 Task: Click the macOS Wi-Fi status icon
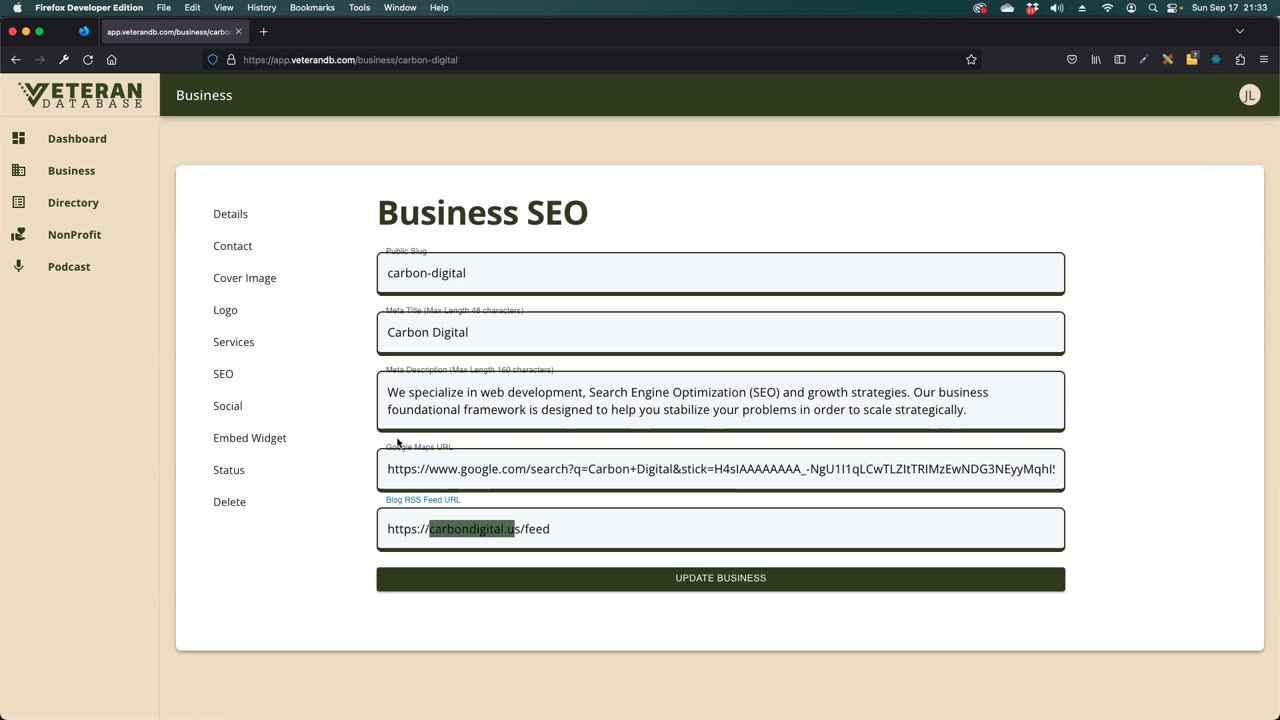click(x=1107, y=8)
